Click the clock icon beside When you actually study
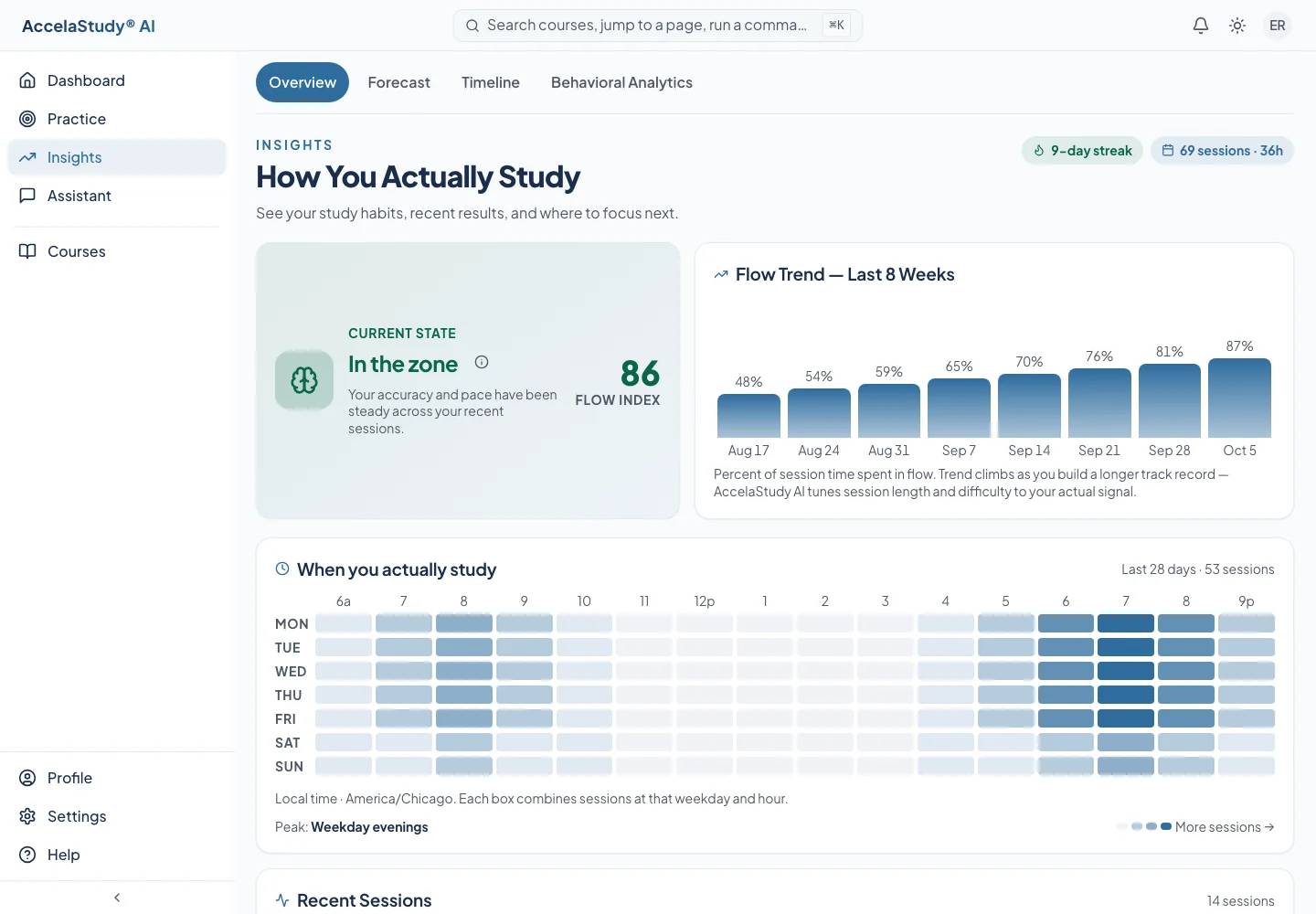 pyautogui.click(x=282, y=569)
